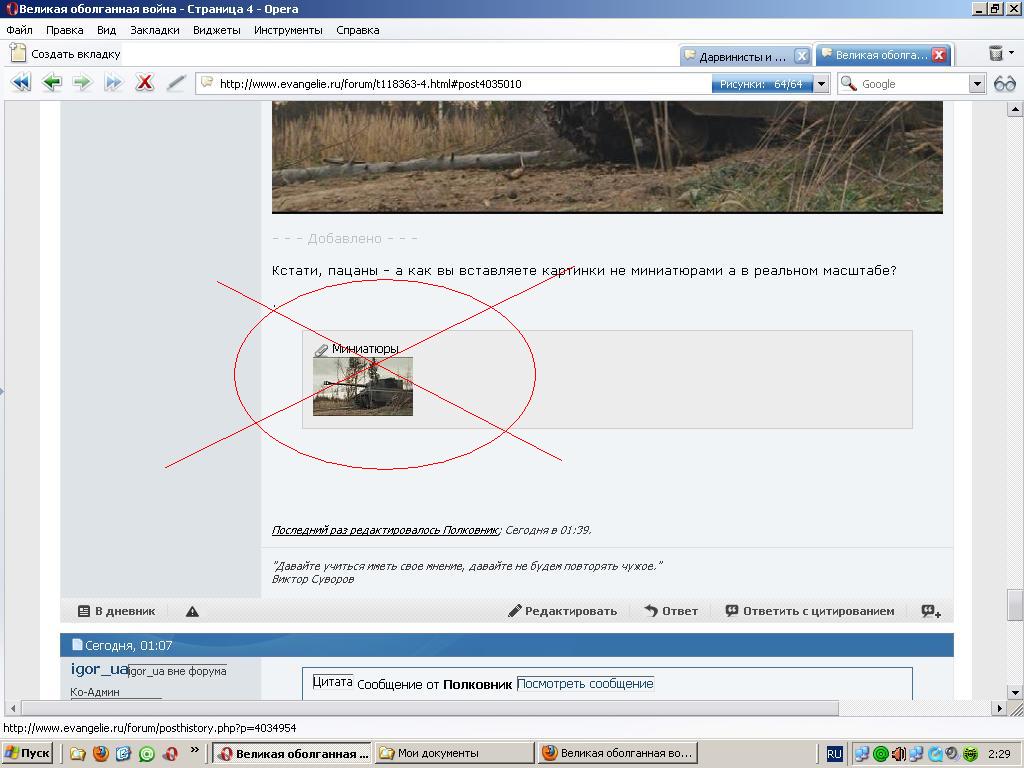The width and height of the screenshot is (1024, 768).
Task: Open the Посмотреть сообщение link
Action: [585, 684]
